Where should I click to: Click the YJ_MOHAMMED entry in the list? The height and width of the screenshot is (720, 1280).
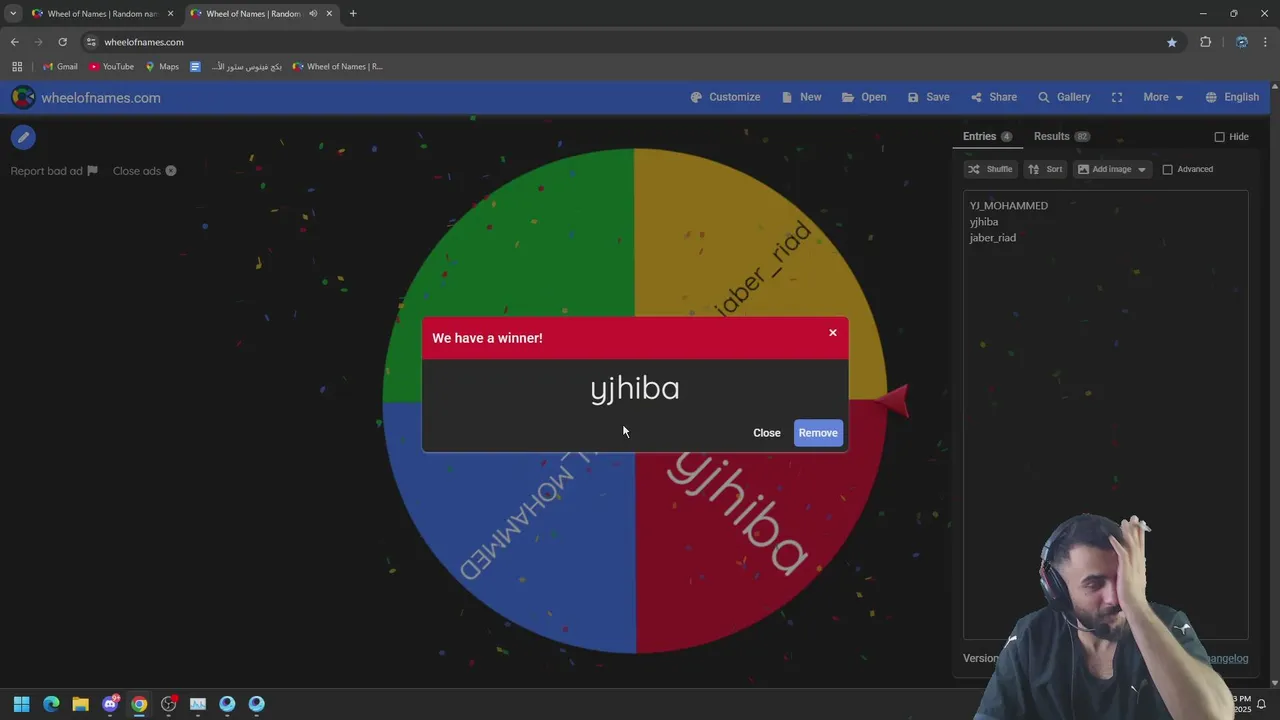1009,206
